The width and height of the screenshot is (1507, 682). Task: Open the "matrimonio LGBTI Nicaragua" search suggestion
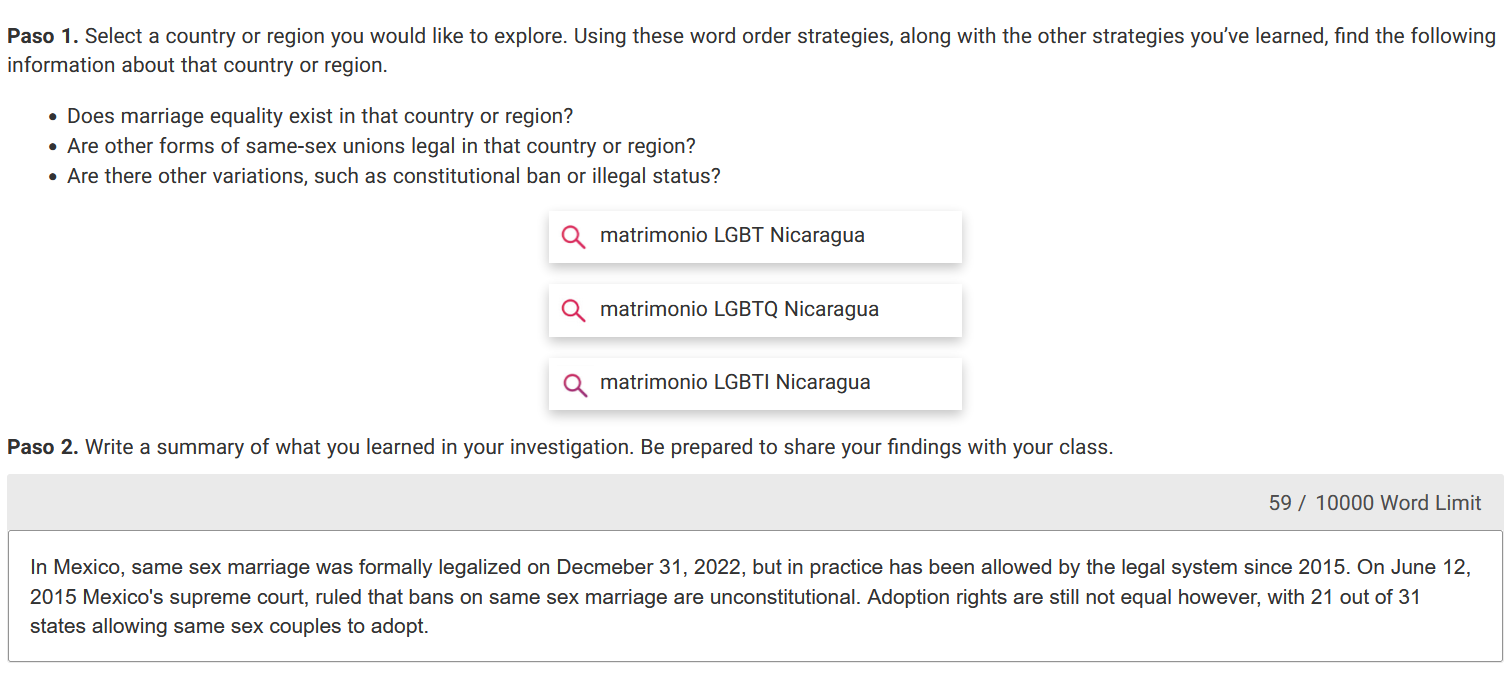pyautogui.click(x=755, y=383)
